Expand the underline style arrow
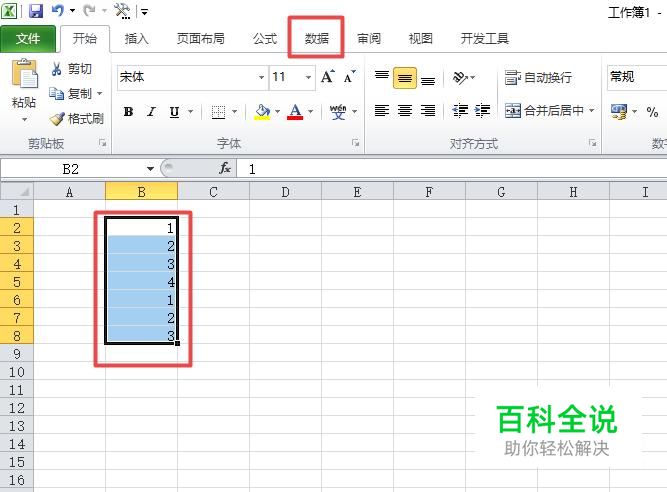The width and height of the screenshot is (667, 492). (x=191, y=112)
